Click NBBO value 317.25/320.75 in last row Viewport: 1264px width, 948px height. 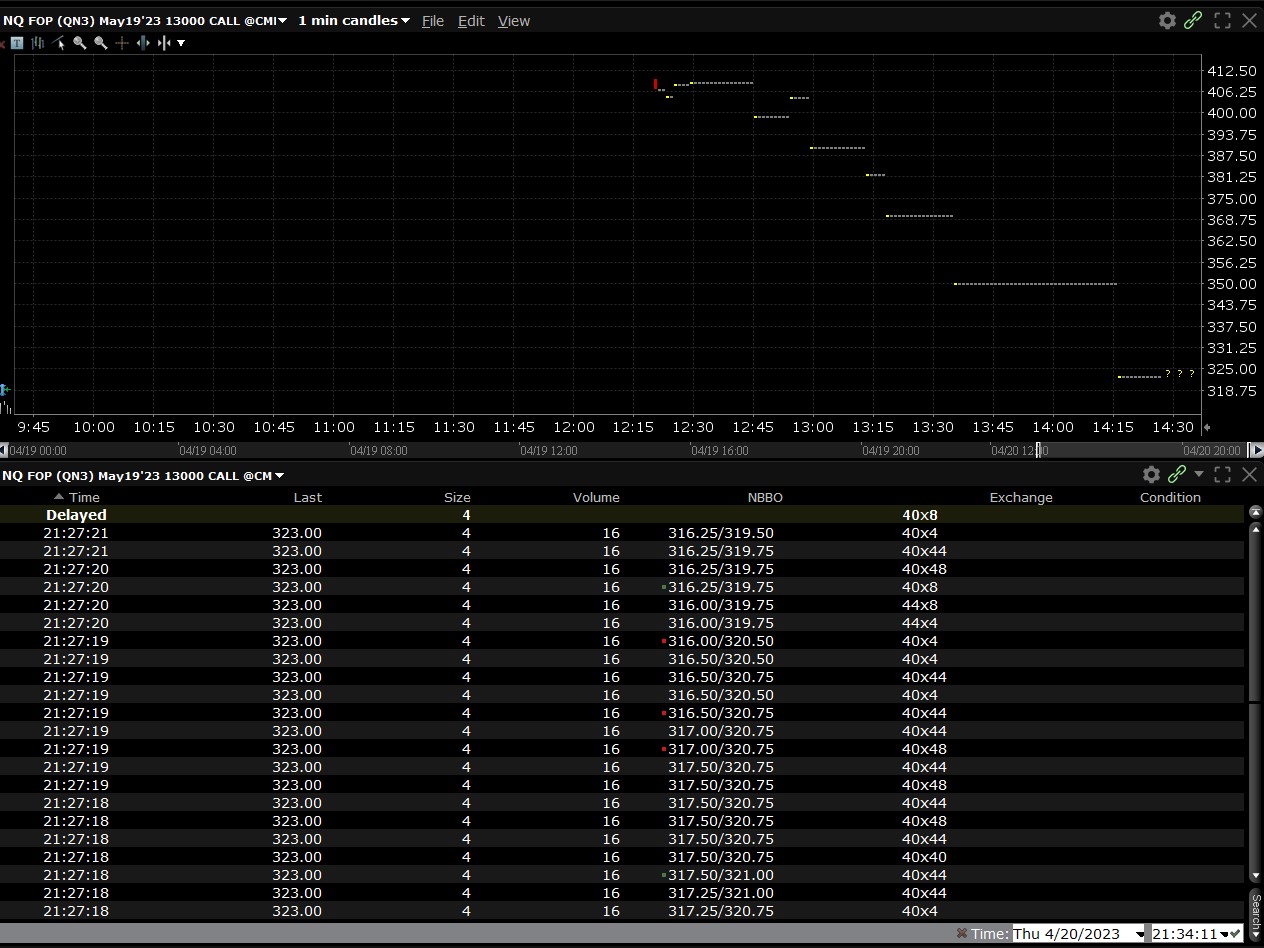click(720, 911)
